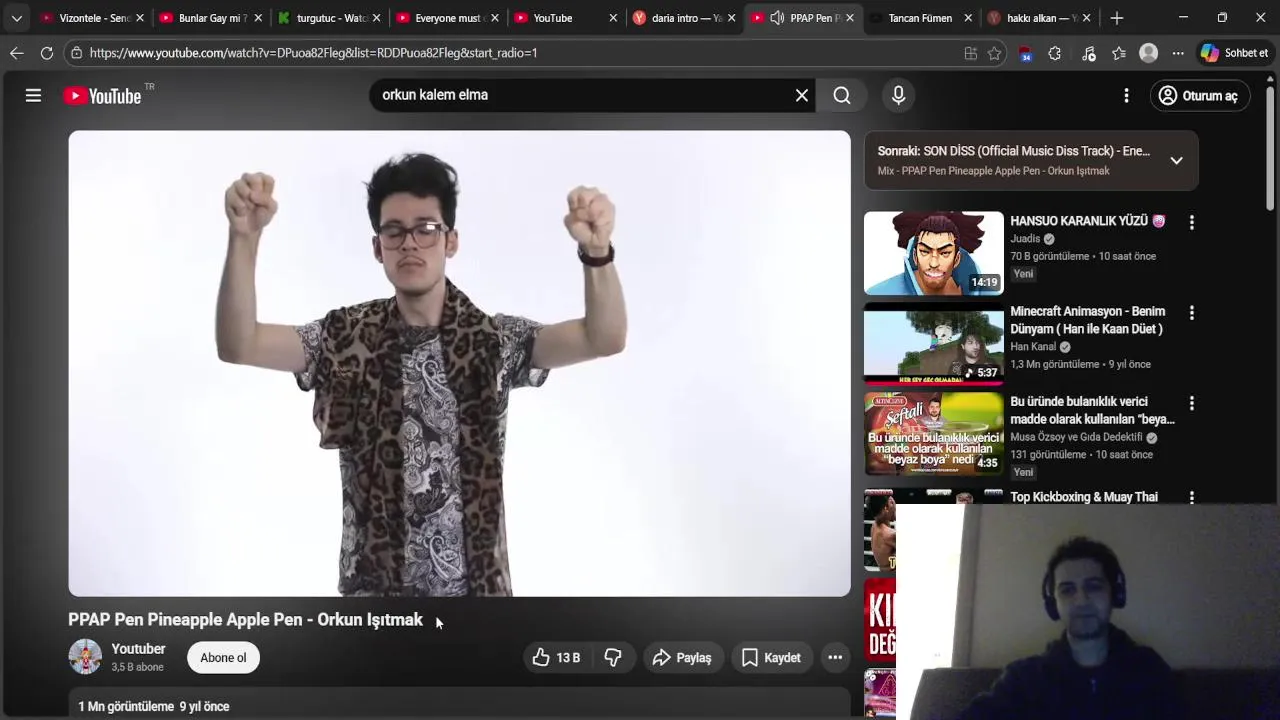
Task: Open Bu üründe bulanıklık verici thumbnail
Action: tap(933, 433)
